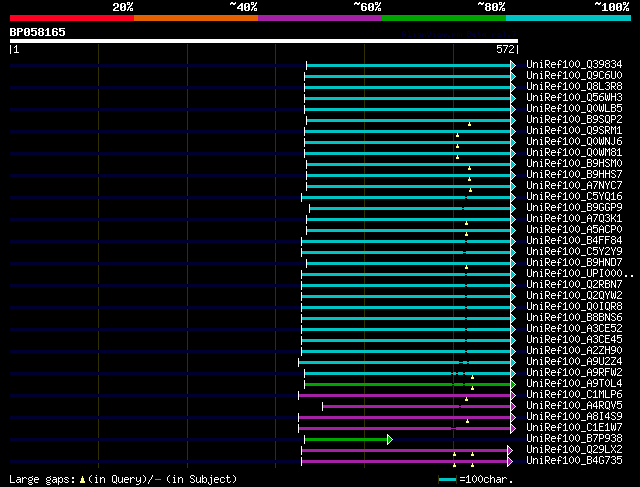Click the arrowhead of the short green B7P938 alignment
The image size is (640, 487).
click(389, 438)
